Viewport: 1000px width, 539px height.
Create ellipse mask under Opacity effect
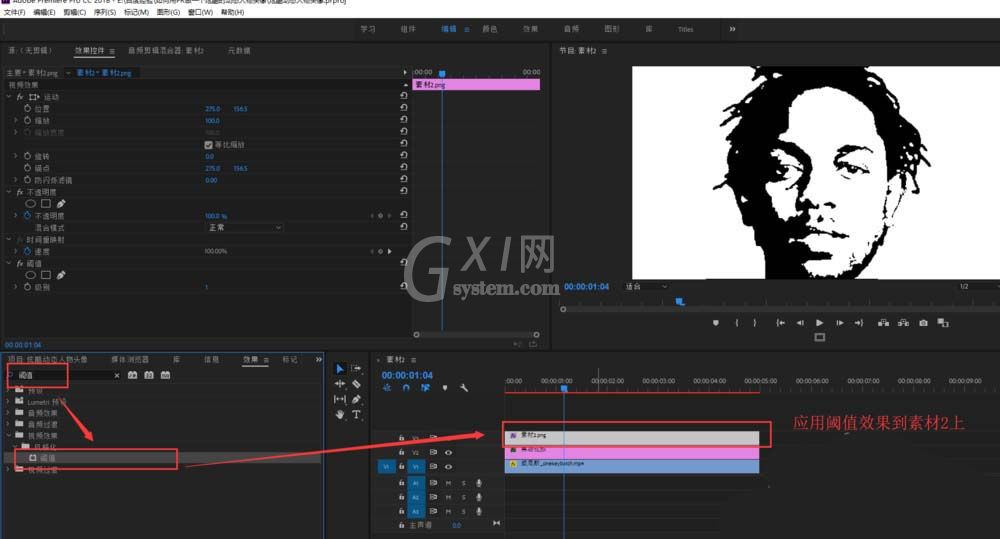coord(30,203)
